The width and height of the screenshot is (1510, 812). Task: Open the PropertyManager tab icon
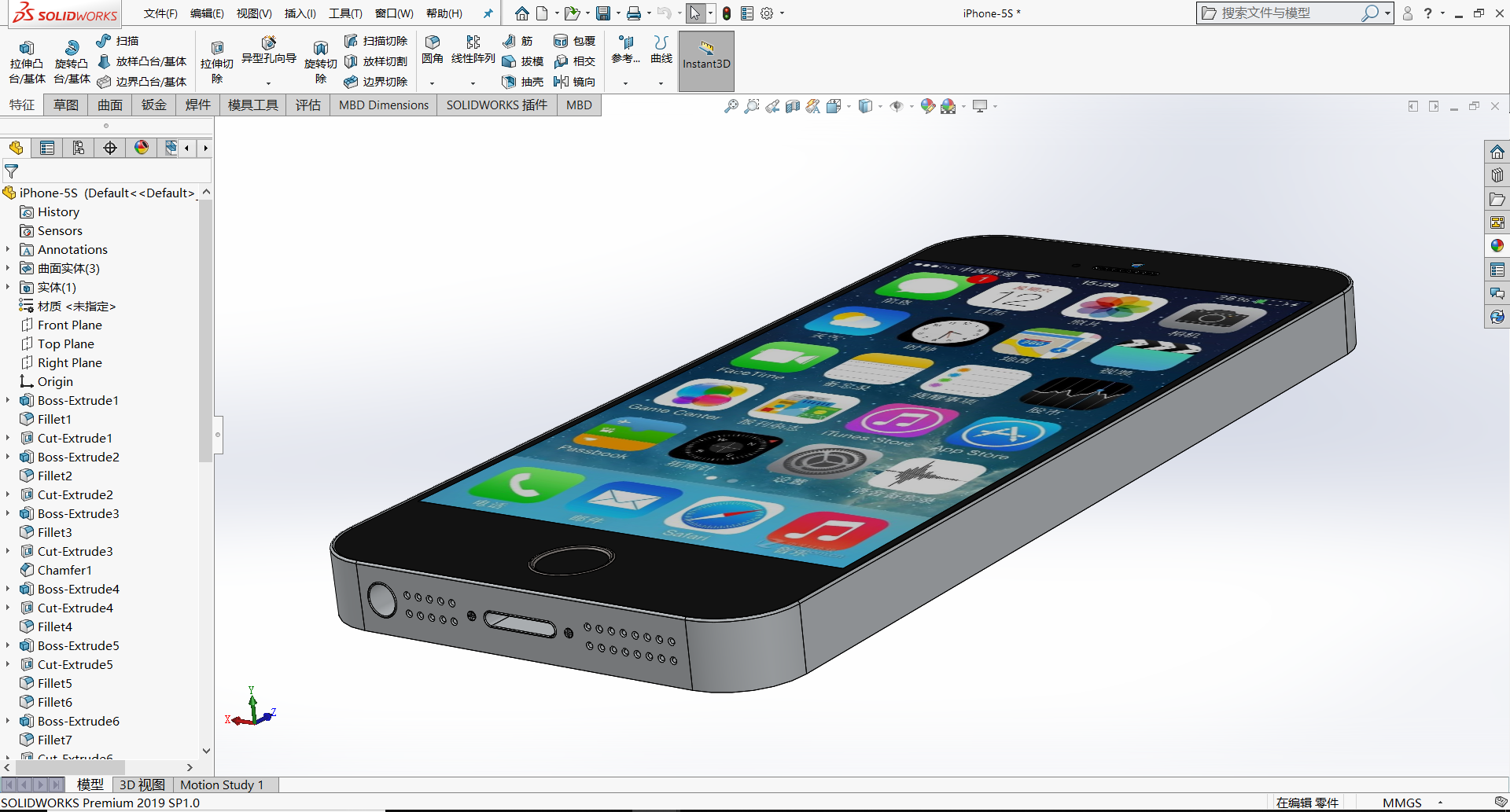[x=47, y=148]
